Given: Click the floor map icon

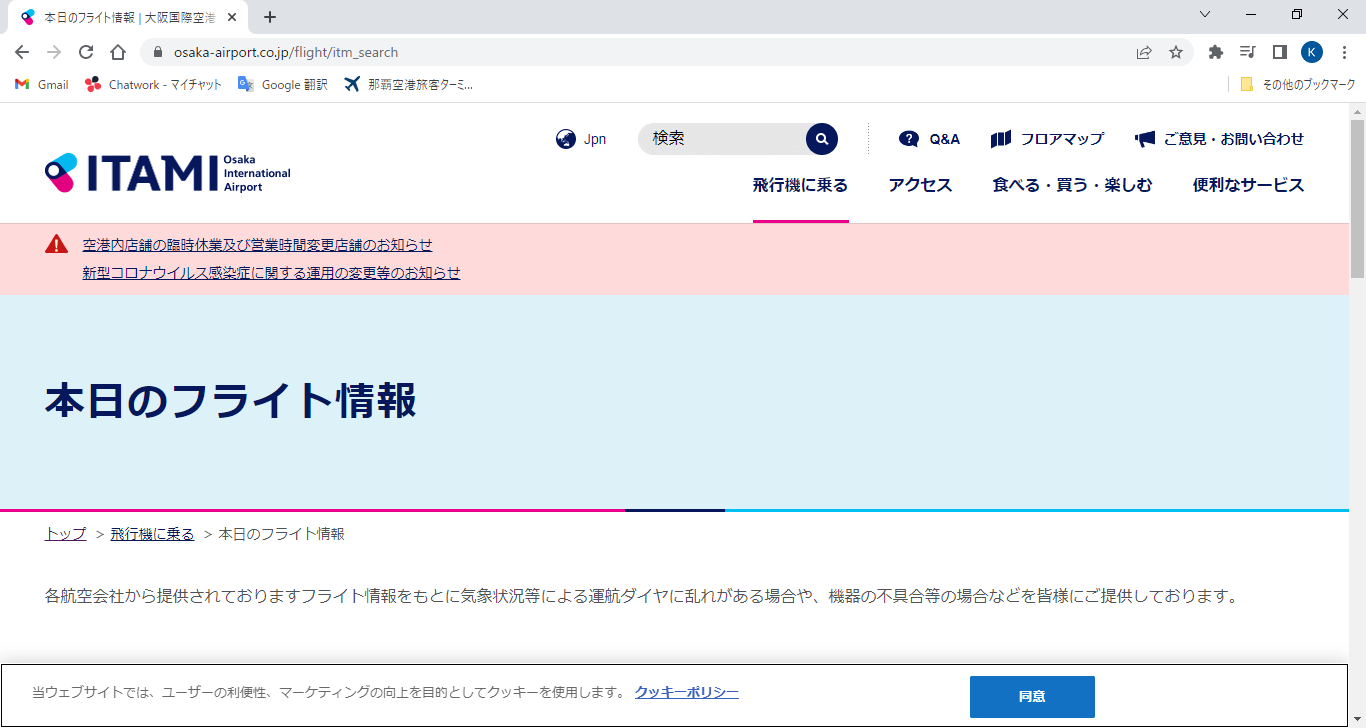Looking at the screenshot, I should tap(1001, 139).
